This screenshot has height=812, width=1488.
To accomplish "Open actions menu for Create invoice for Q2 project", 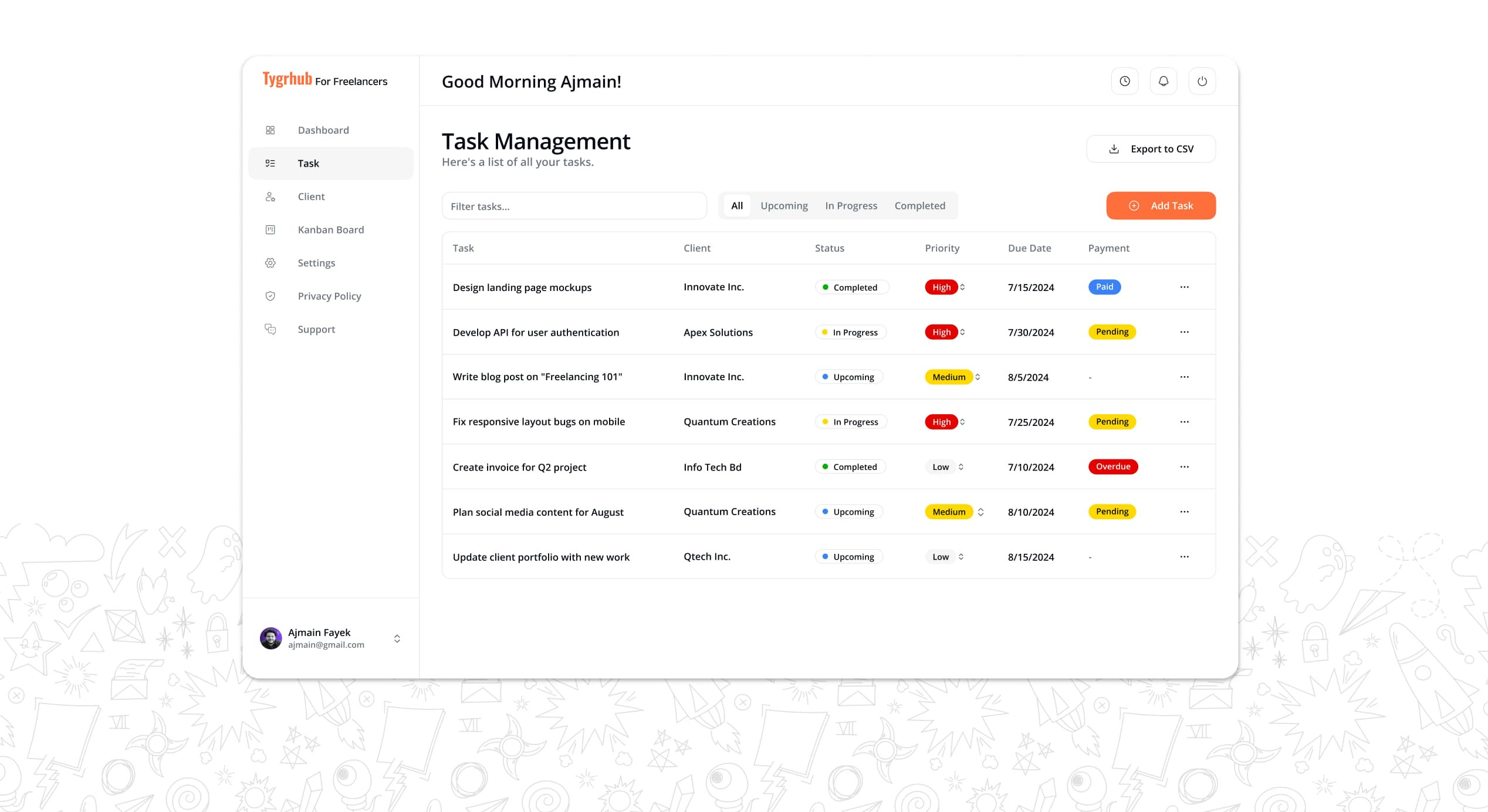I will [x=1184, y=466].
